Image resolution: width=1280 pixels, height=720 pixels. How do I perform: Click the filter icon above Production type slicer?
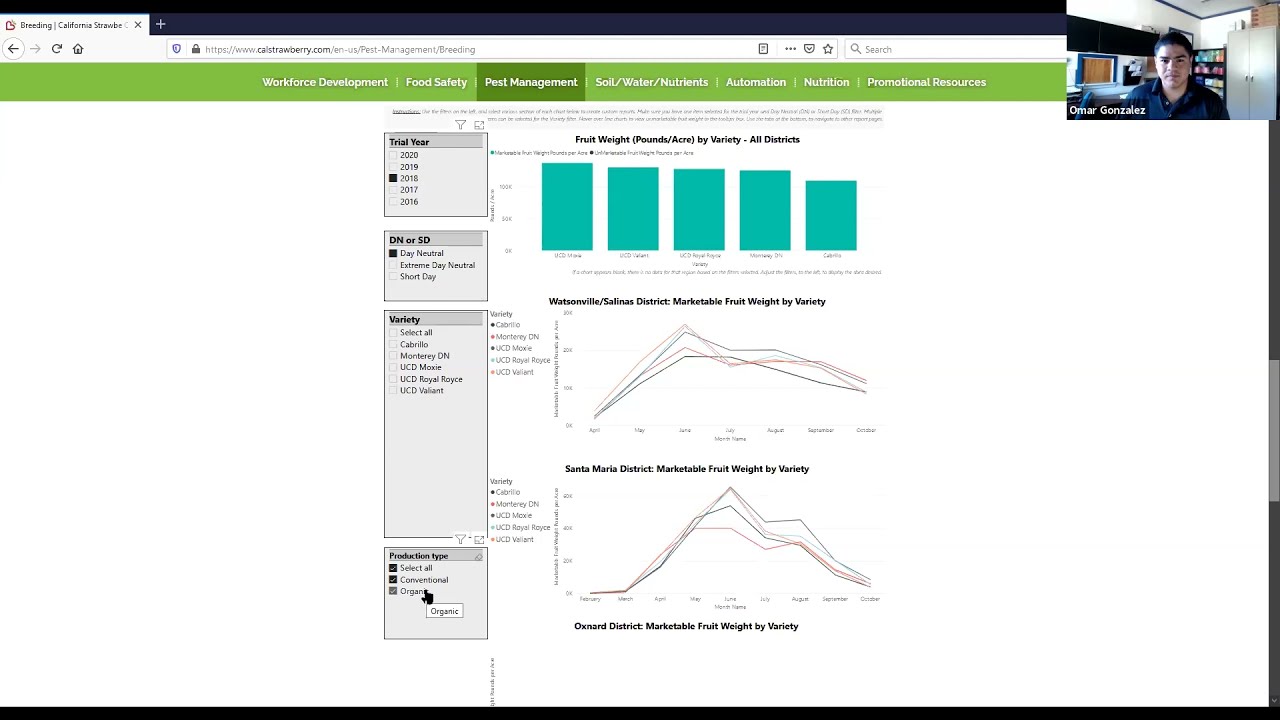pos(460,539)
